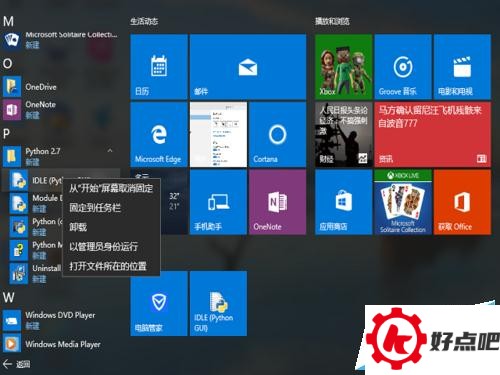Click the 生活动态 group heading
The height and width of the screenshot is (375, 500).
pyautogui.click(x=144, y=22)
